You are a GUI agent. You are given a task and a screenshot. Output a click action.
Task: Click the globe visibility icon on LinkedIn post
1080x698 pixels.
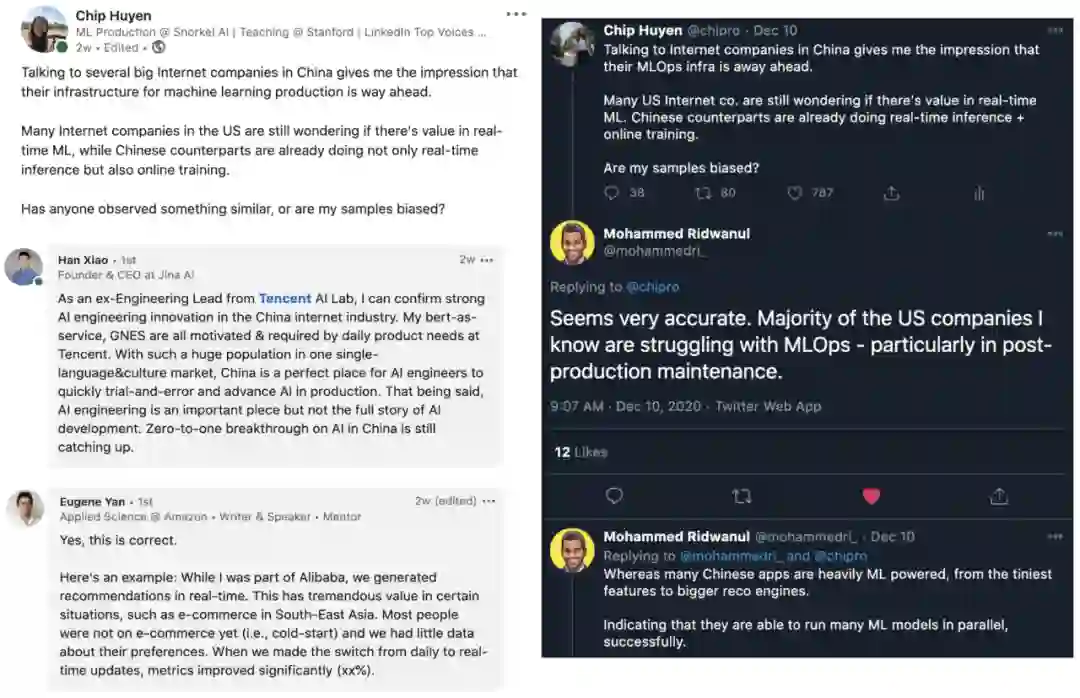coord(159,47)
